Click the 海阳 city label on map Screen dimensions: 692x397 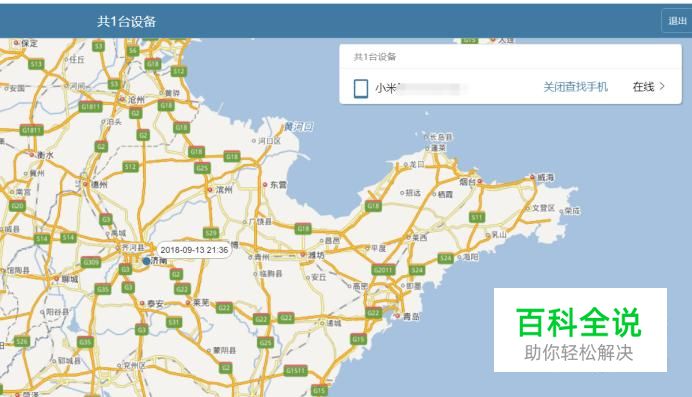[470, 257]
